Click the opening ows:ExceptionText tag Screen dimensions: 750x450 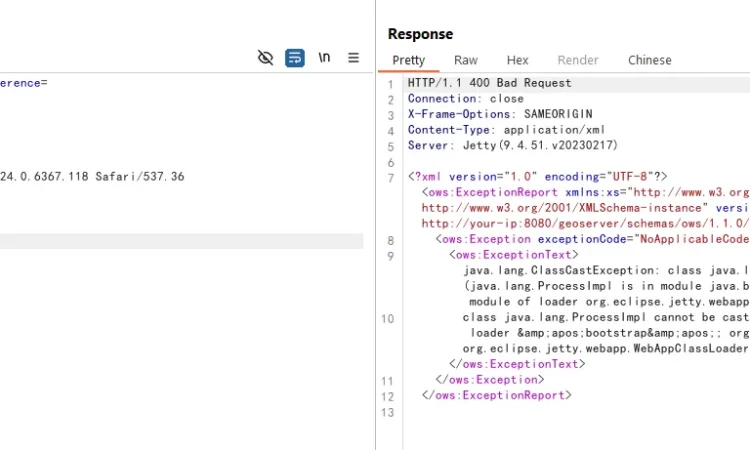point(513,255)
